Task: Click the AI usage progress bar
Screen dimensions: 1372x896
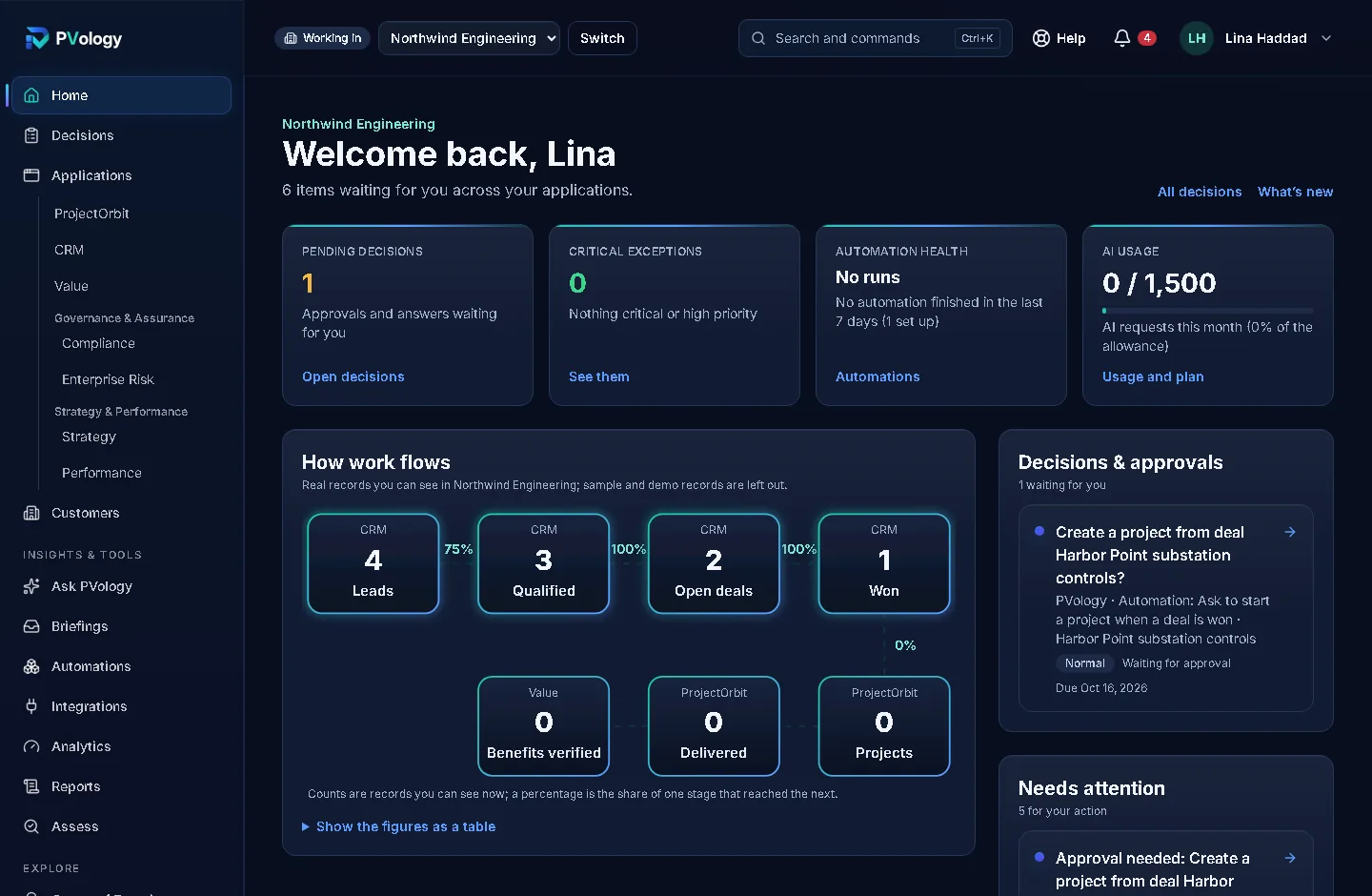Action: click(x=1207, y=311)
